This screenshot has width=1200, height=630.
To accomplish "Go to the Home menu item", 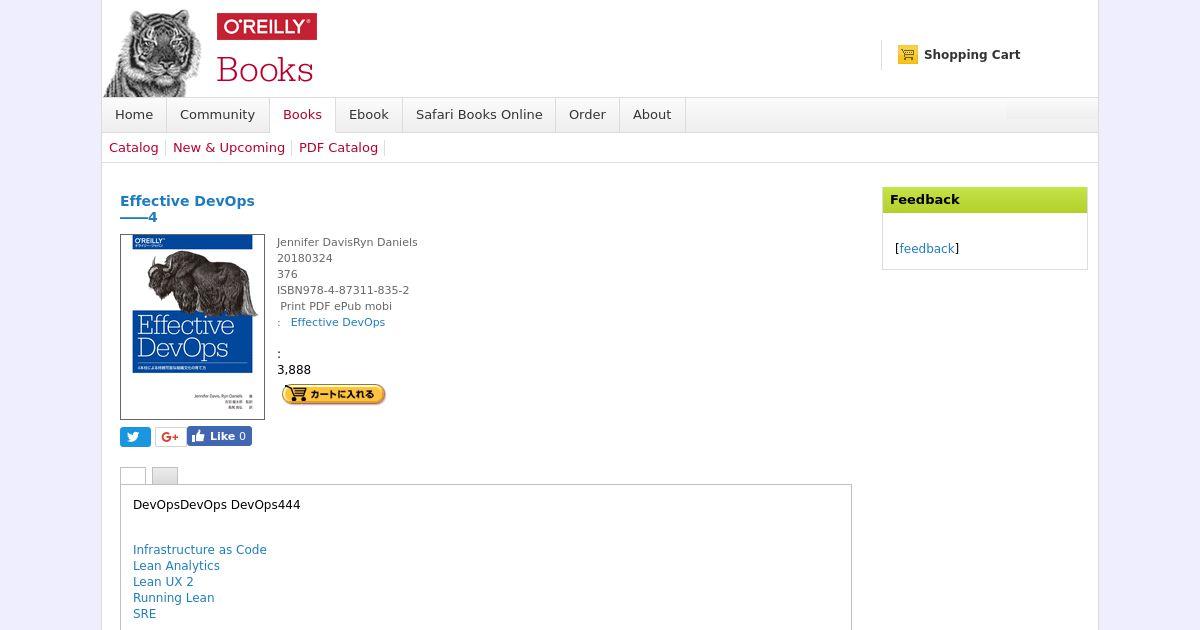I will click(134, 115).
